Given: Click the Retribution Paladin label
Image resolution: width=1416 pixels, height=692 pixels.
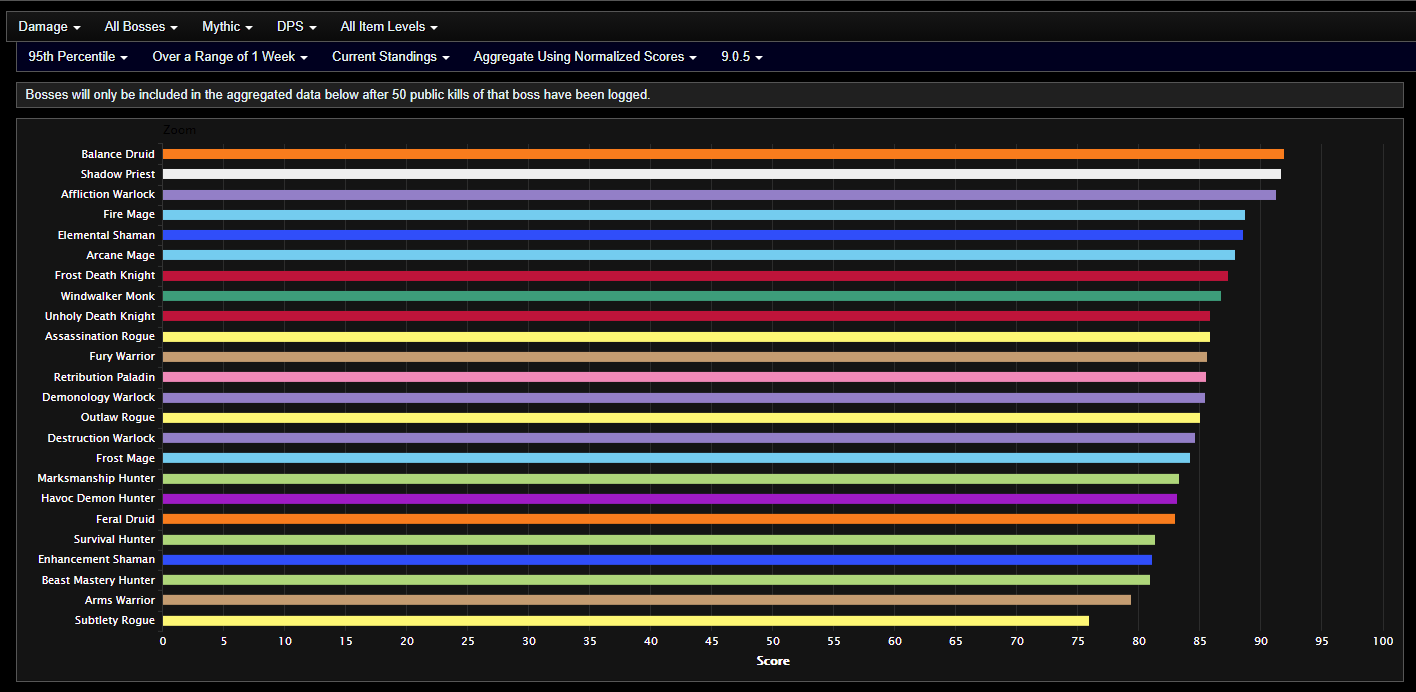Looking at the screenshot, I should [105, 377].
